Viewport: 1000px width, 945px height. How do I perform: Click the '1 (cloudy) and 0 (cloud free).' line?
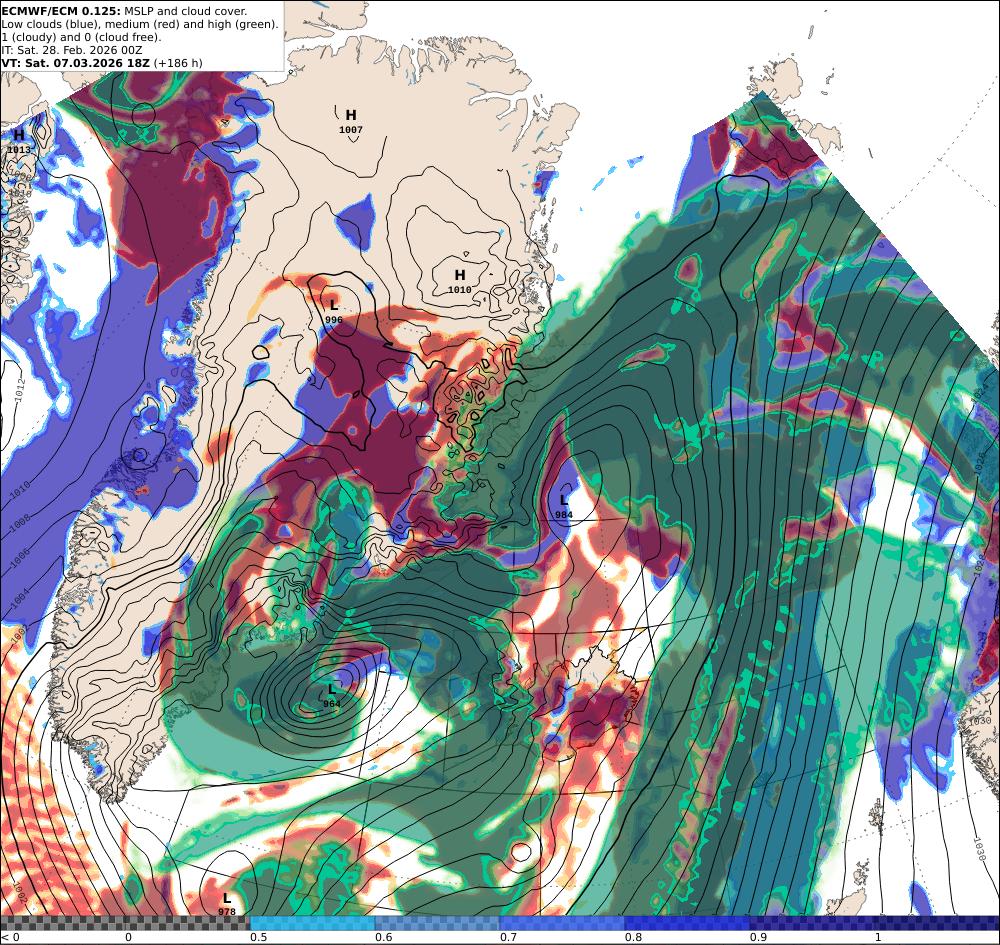click(81, 37)
